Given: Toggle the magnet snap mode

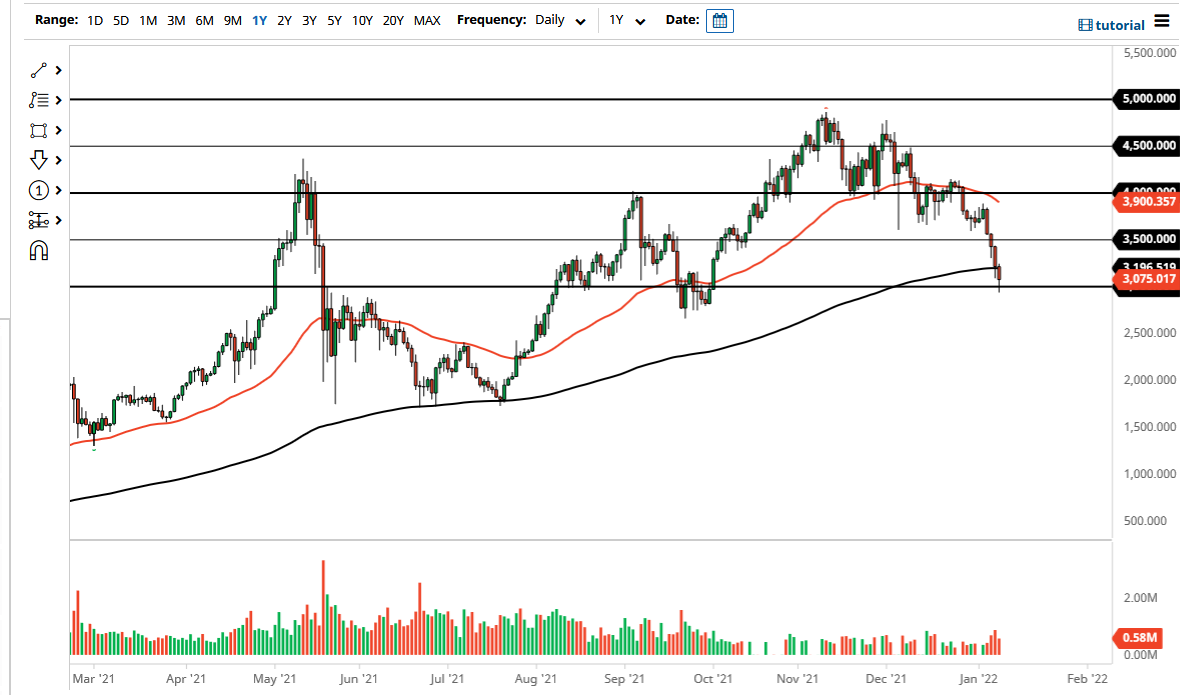Looking at the screenshot, I should pyautogui.click(x=38, y=250).
